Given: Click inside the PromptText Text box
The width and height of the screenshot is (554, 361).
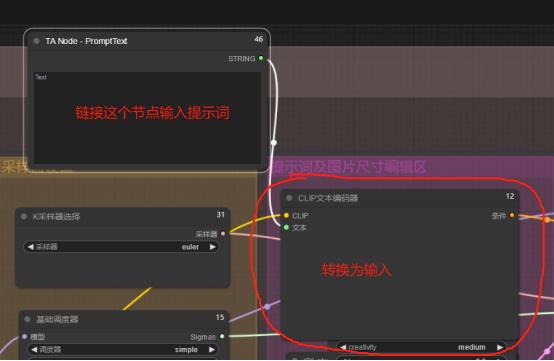Looking at the screenshot, I should 147,118.
